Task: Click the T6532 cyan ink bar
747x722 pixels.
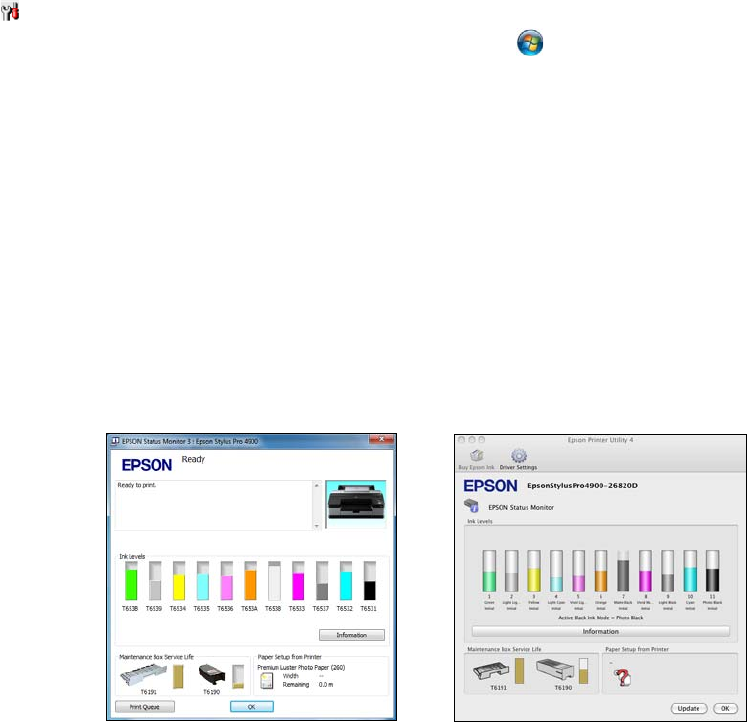Action: [x=345, y=581]
